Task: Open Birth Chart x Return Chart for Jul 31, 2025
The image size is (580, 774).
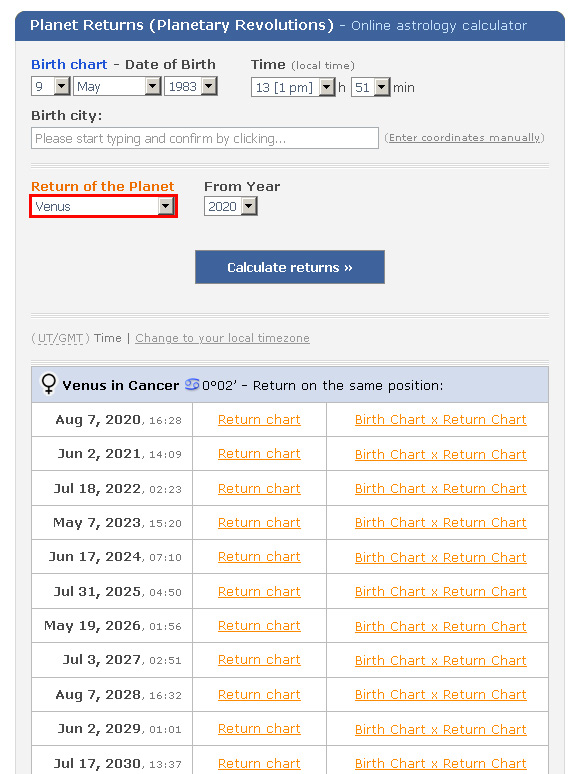Action: click(440, 591)
